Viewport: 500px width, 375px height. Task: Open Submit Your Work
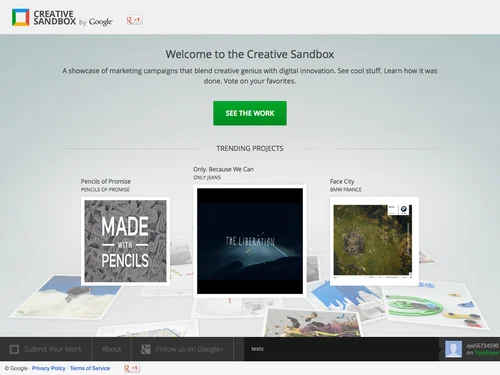coord(46,349)
